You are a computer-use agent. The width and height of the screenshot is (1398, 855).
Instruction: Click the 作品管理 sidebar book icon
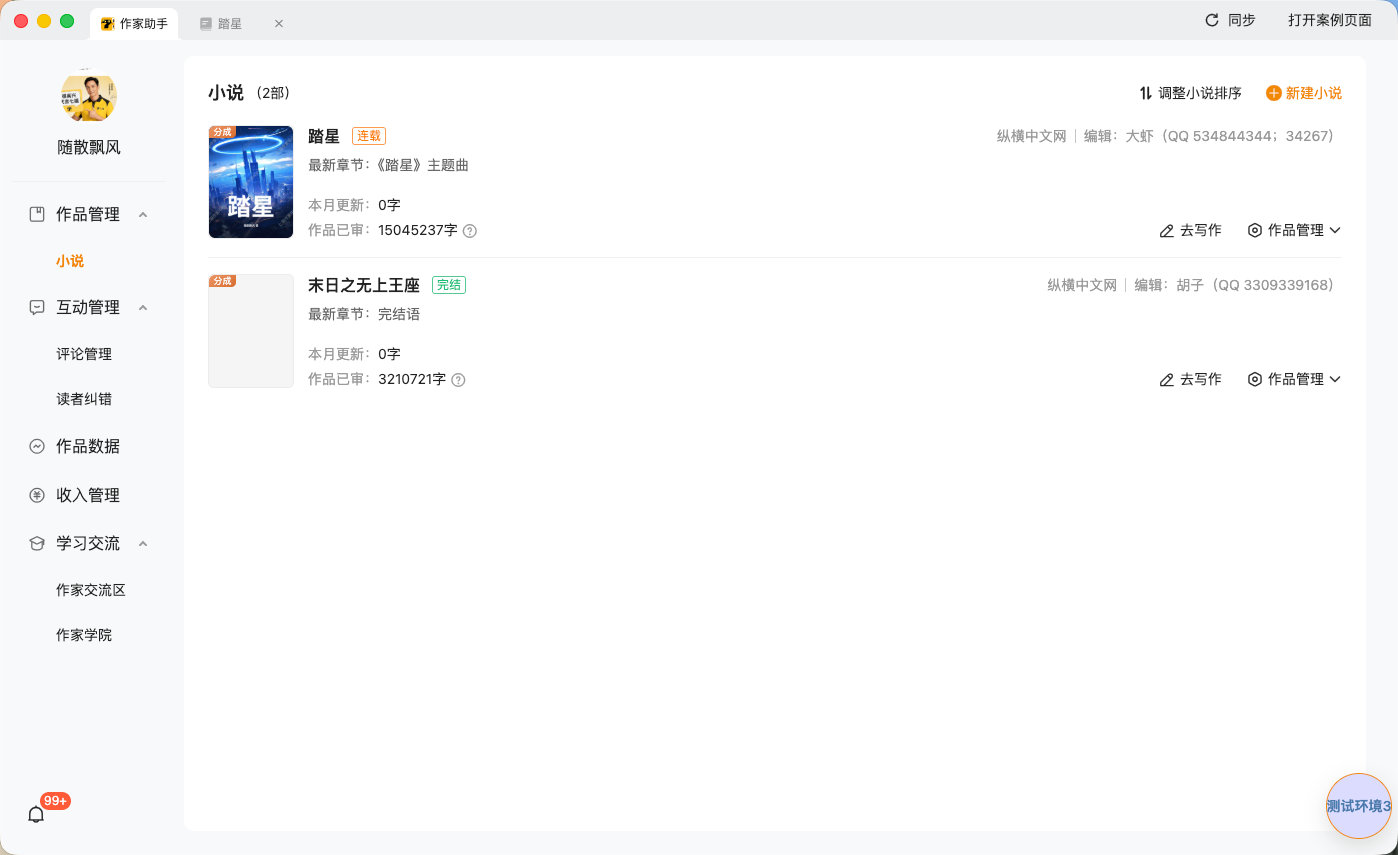(37, 214)
